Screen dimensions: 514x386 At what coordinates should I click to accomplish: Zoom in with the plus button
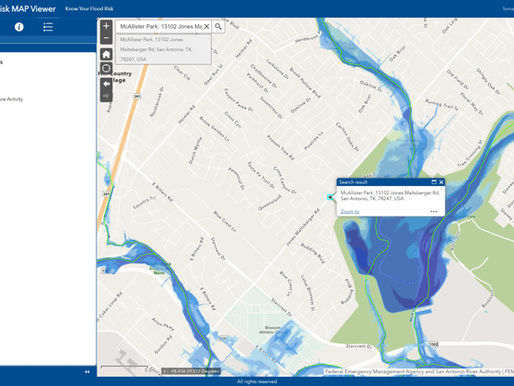pyautogui.click(x=106, y=26)
